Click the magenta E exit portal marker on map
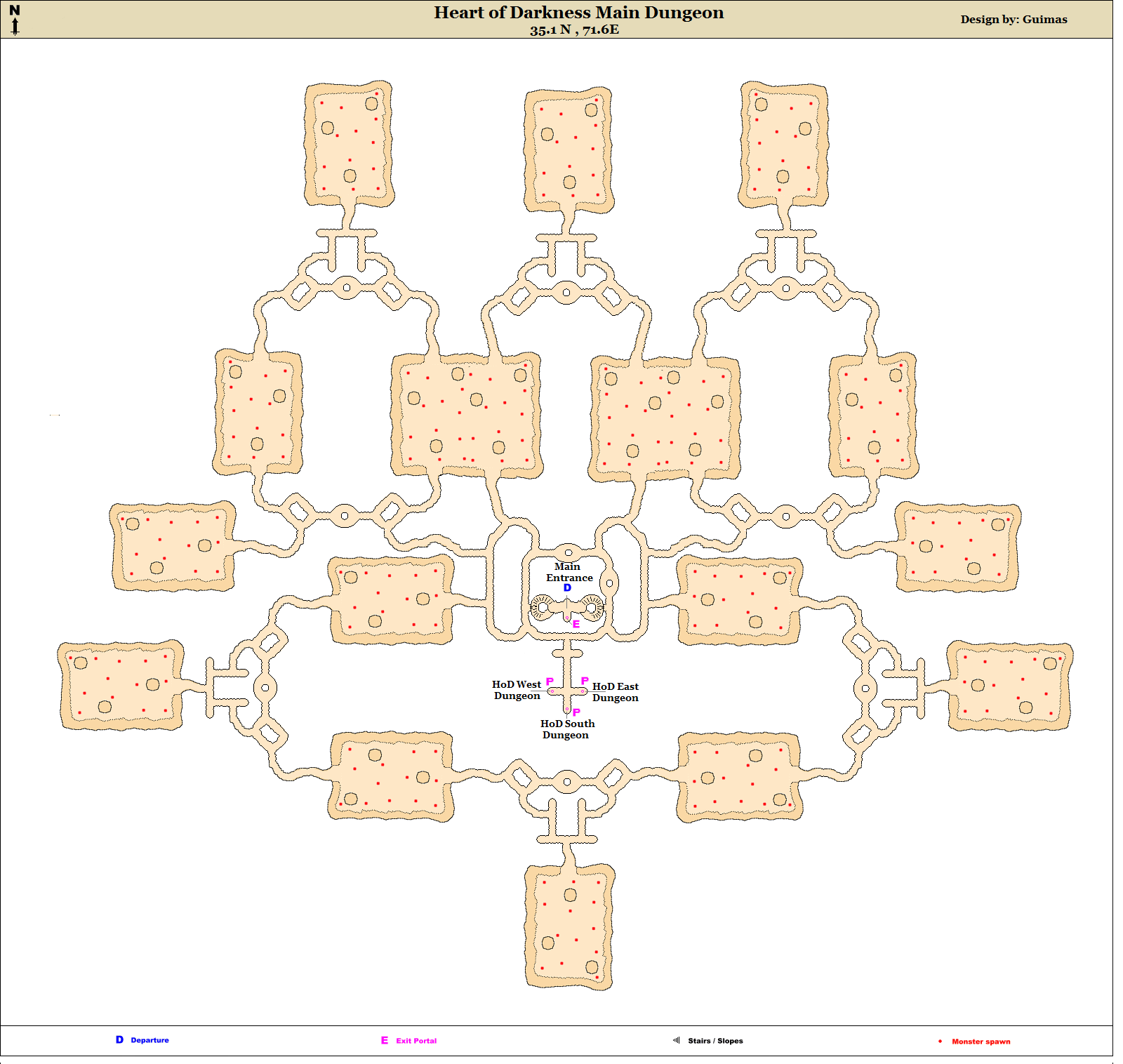The width and height of the screenshot is (1123, 1064). (576, 624)
